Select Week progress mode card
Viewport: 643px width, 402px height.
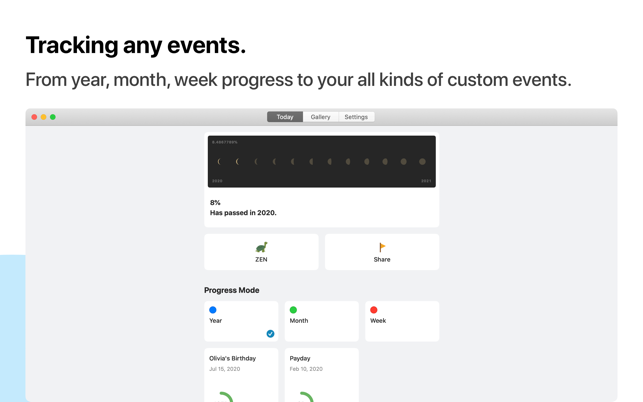pyautogui.click(x=402, y=322)
